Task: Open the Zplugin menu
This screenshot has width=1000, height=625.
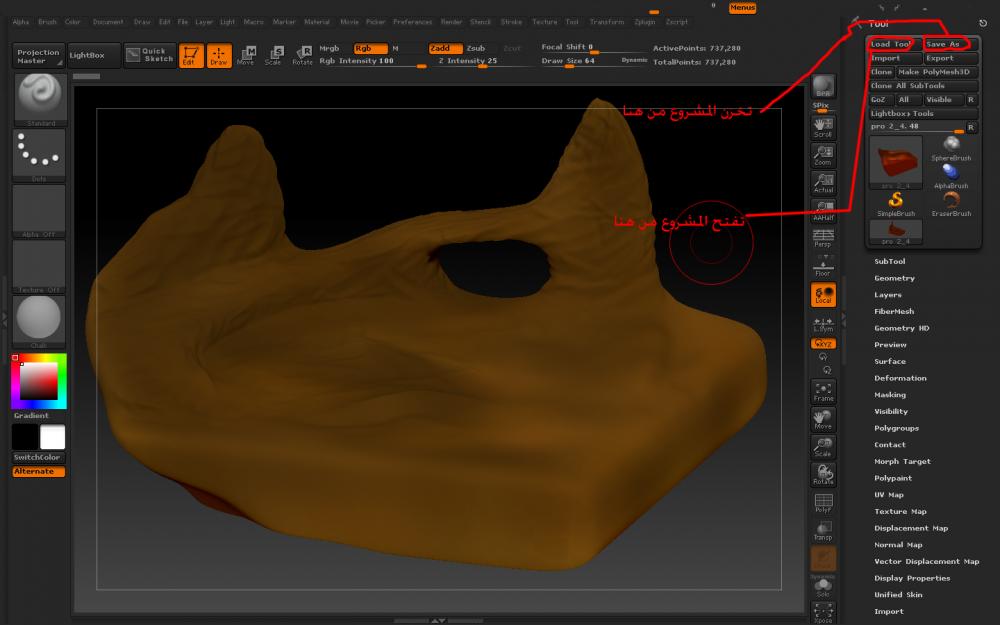Action: pos(646,21)
